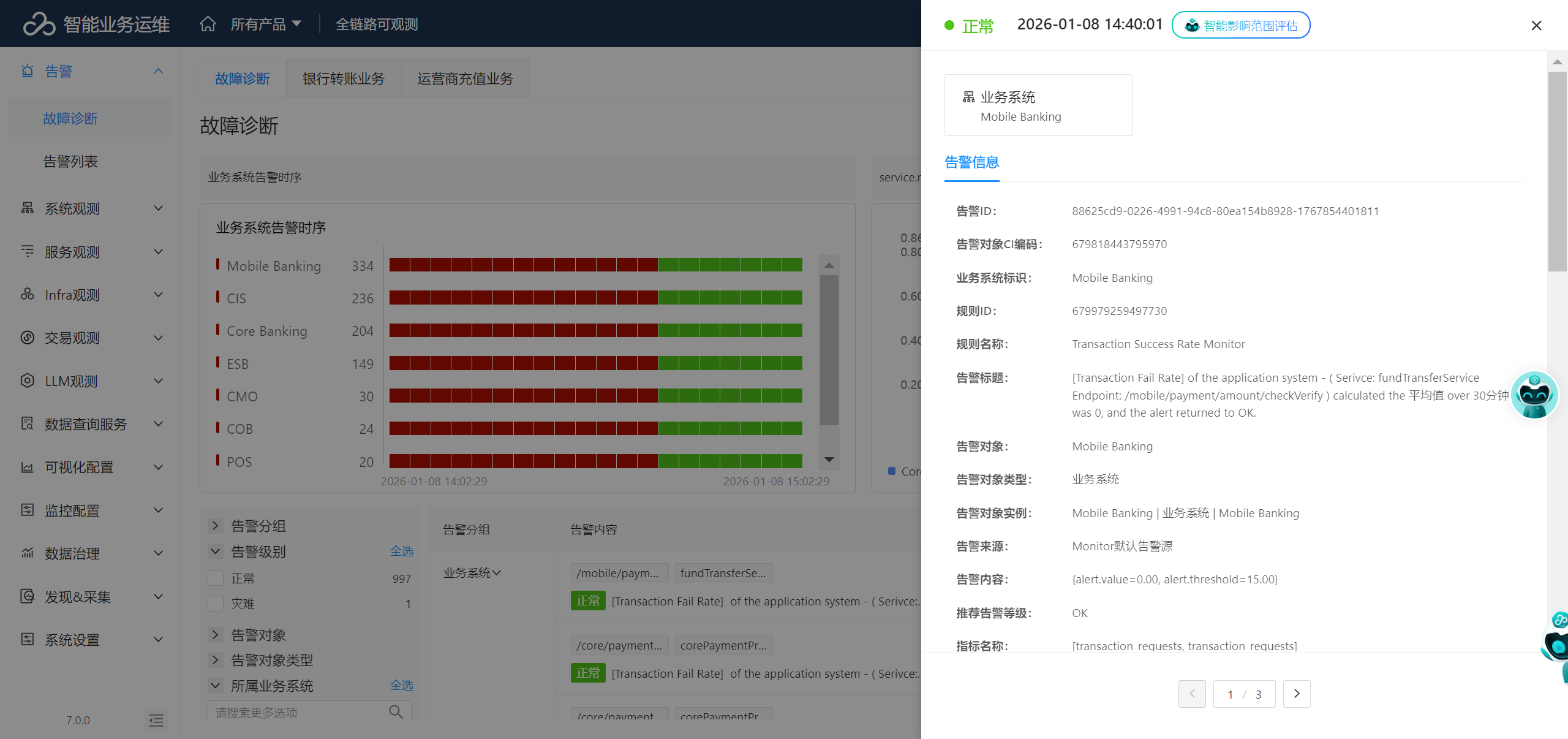Switch to the 银行转账业务 tab
The image size is (1568, 739).
click(343, 78)
